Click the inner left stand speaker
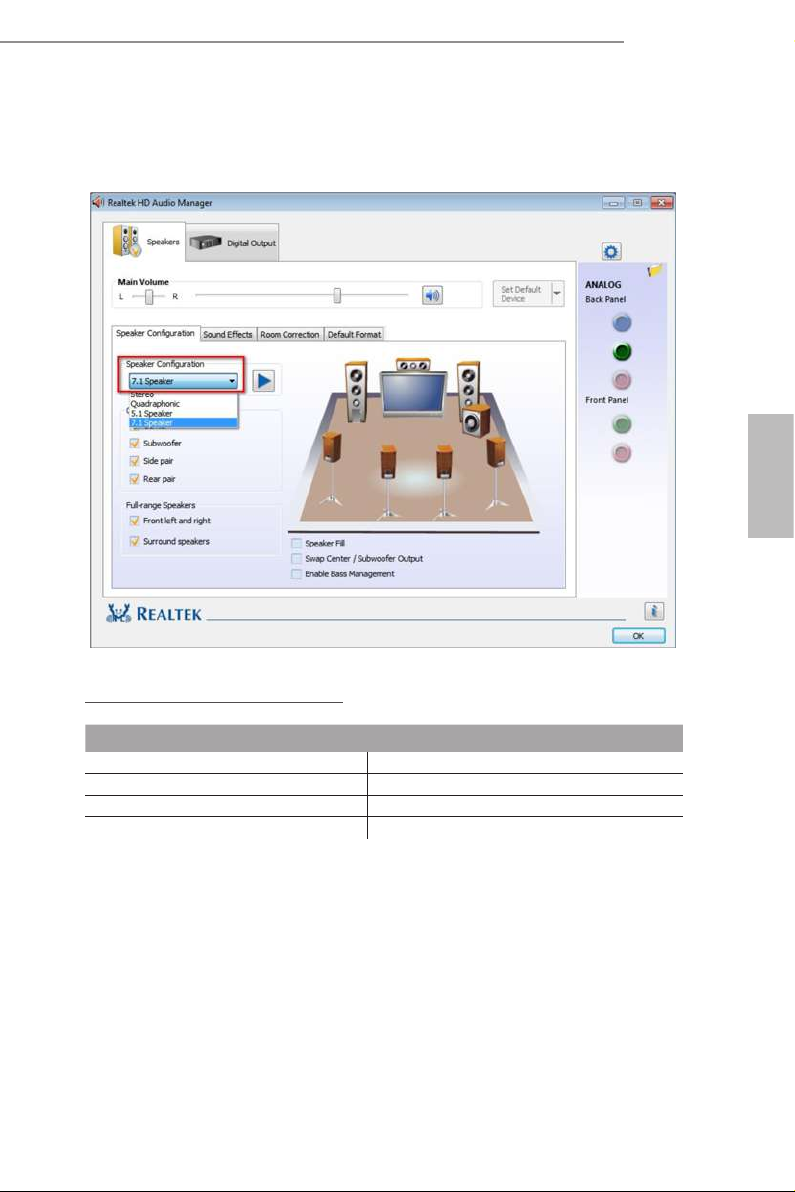The height and width of the screenshot is (1192, 795). click(x=388, y=481)
